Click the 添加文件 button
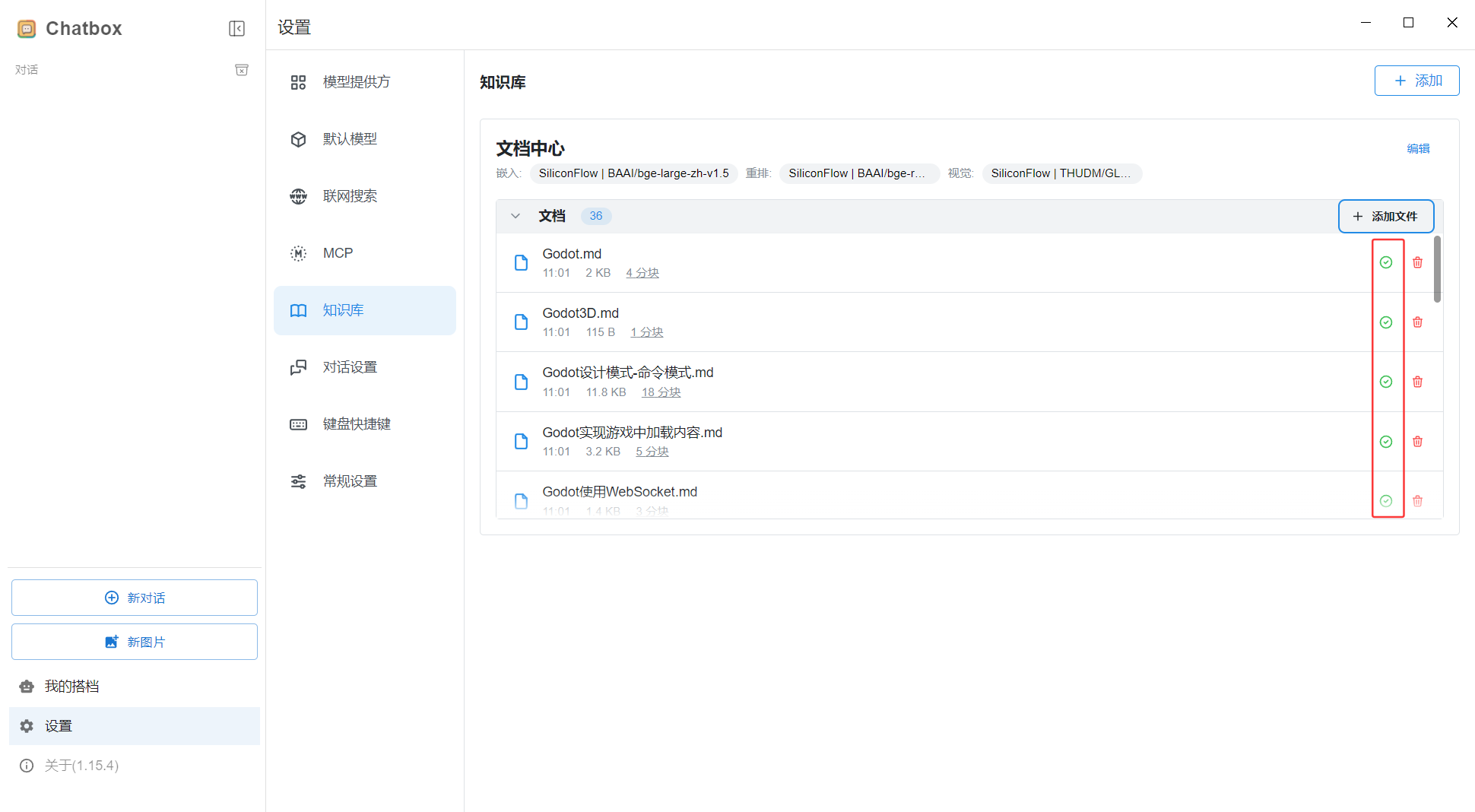Screen dimensions: 1475x812 point(1385,217)
